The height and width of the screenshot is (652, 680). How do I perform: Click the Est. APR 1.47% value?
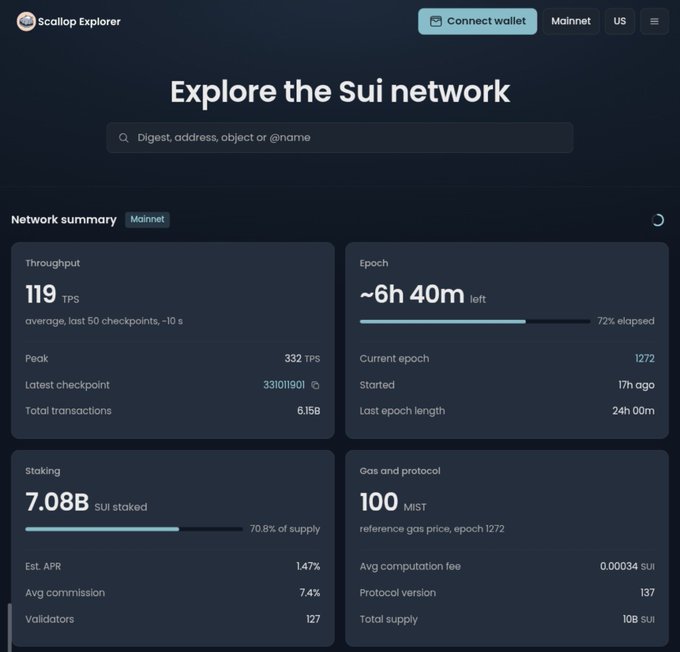(x=308, y=566)
